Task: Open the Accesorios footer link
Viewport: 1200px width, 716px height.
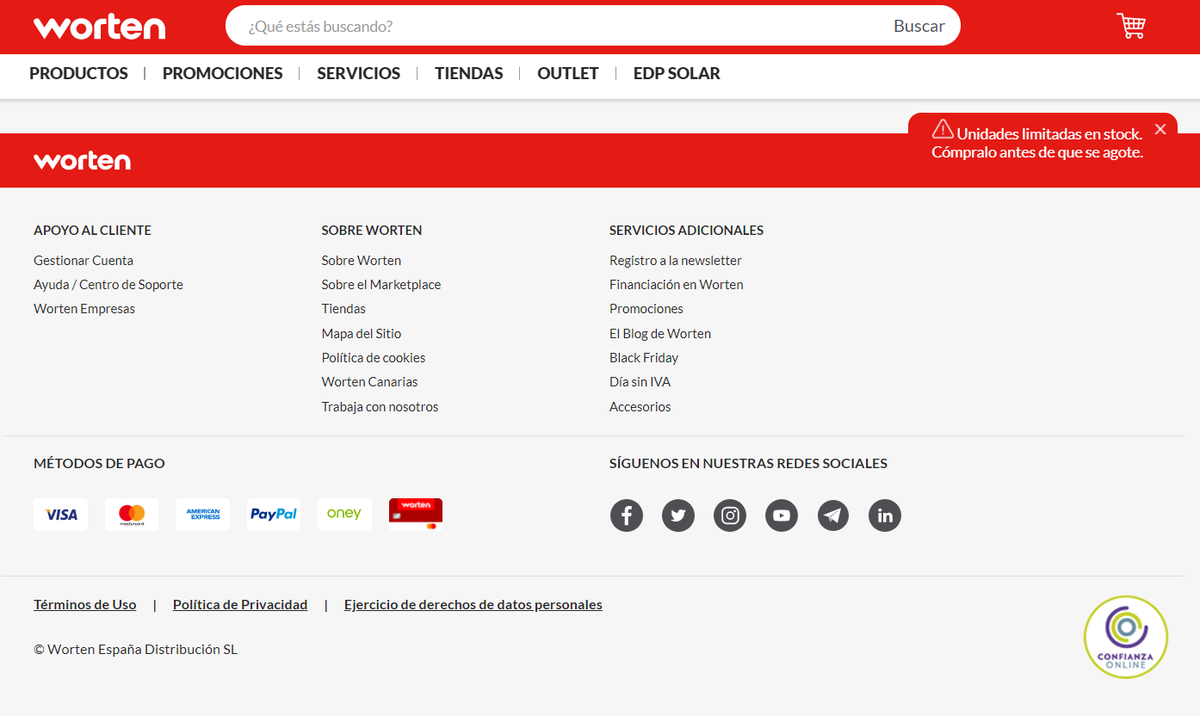Action: coord(640,406)
